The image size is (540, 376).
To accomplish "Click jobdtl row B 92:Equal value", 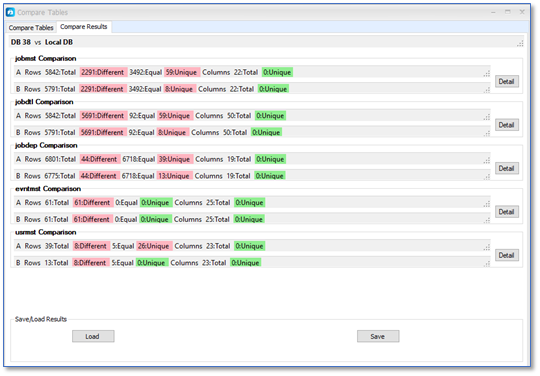I will click(141, 133).
